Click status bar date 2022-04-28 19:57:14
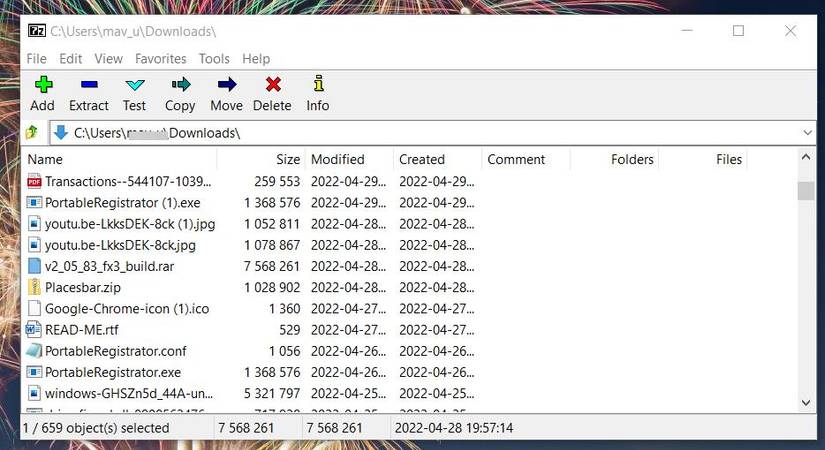The image size is (825, 450). point(454,428)
